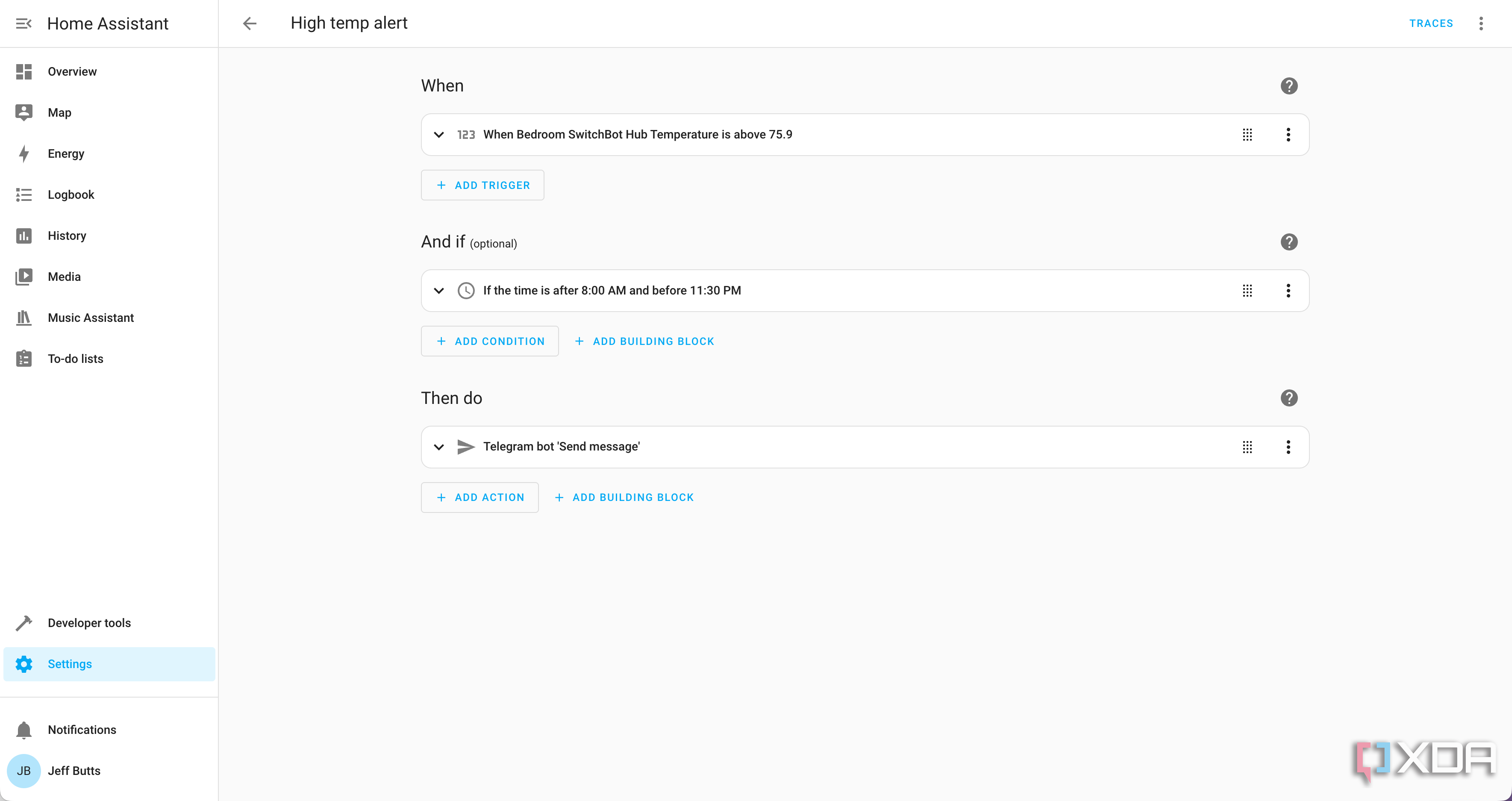Click the JB user avatar
Image resolution: width=1512 pixels, height=801 pixels.
click(x=24, y=771)
